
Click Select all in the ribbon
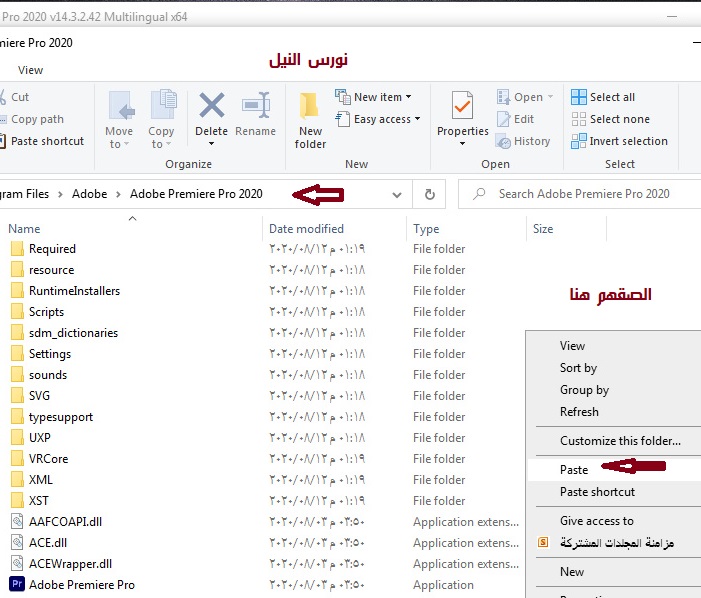point(603,97)
